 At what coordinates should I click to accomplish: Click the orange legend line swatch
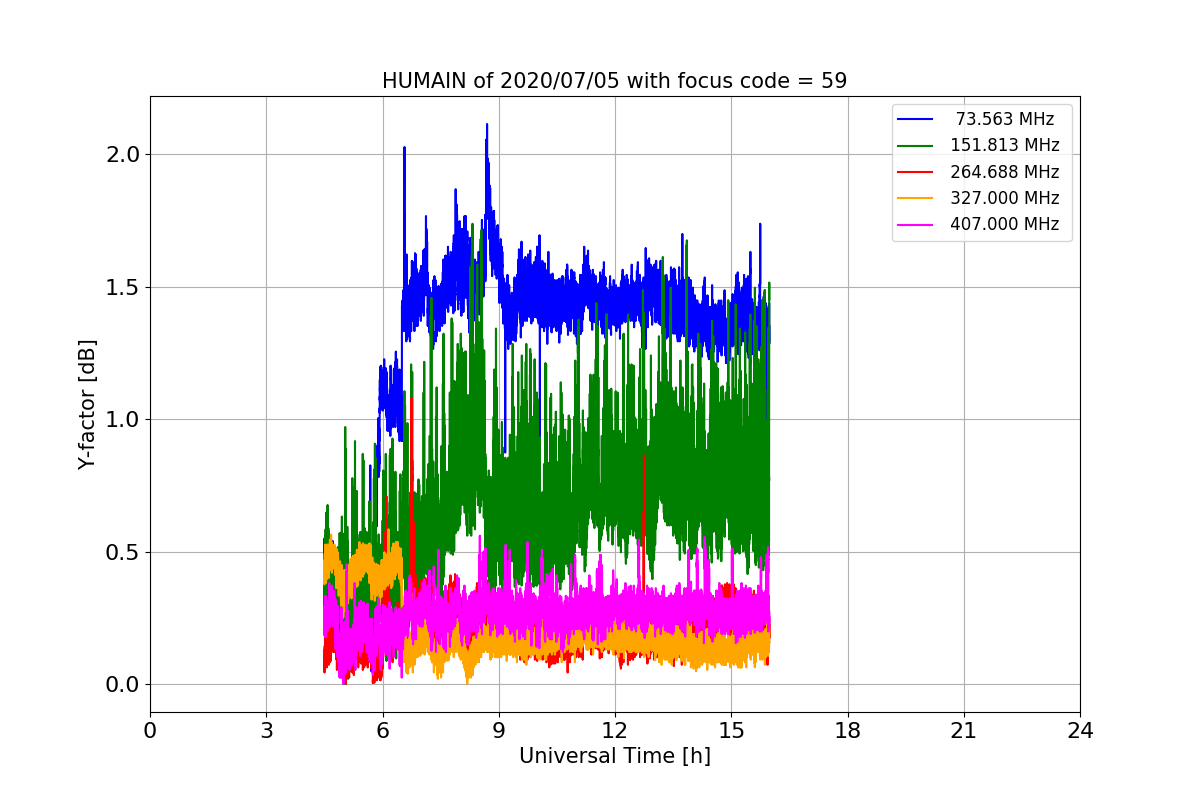pos(915,198)
